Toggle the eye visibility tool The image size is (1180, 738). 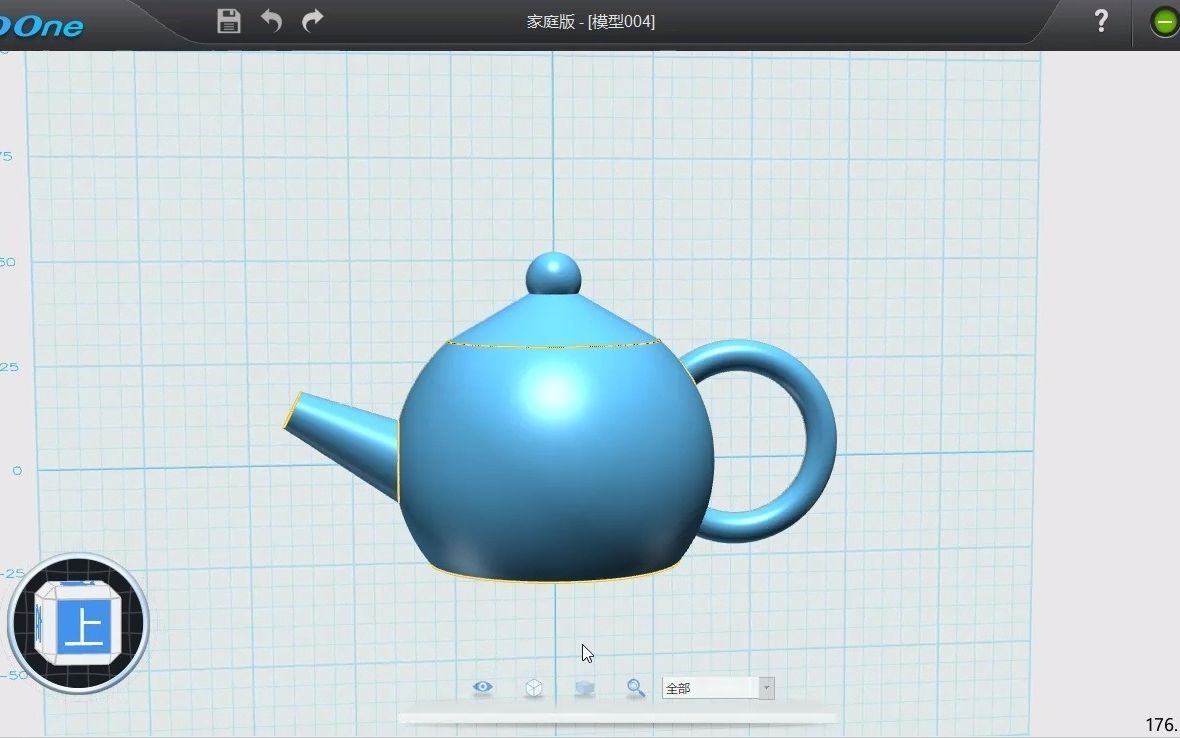pos(483,687)
